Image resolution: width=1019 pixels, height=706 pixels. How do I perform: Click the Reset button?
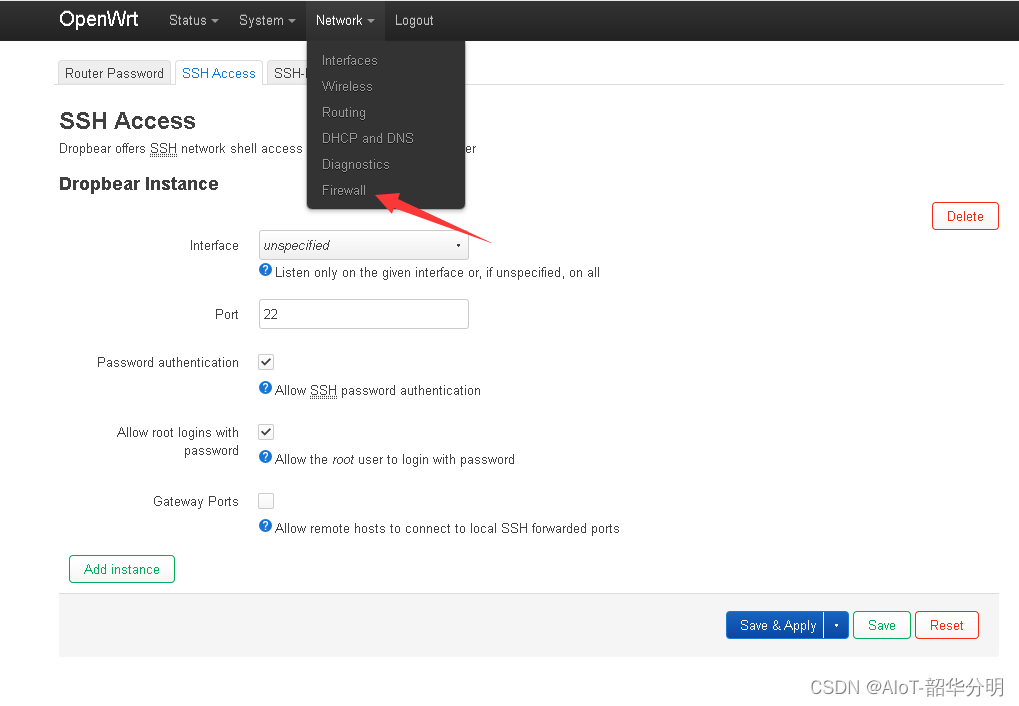pos(946,625)
